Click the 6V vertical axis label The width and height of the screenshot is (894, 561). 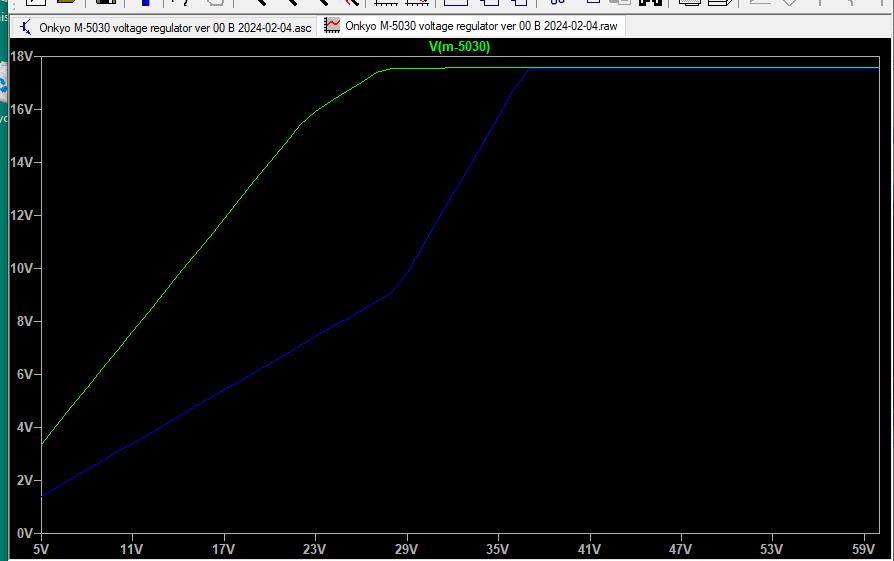tap(25, 374)
